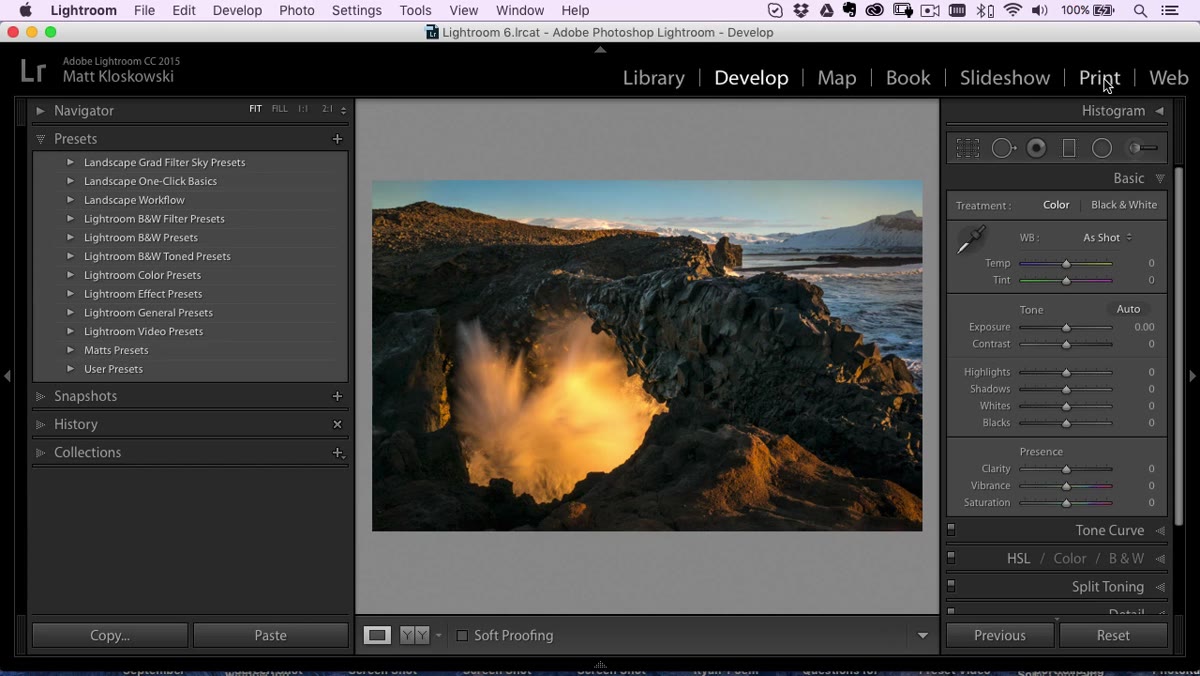
Task: Switch to the Print module
Action: click(1099, 78)
